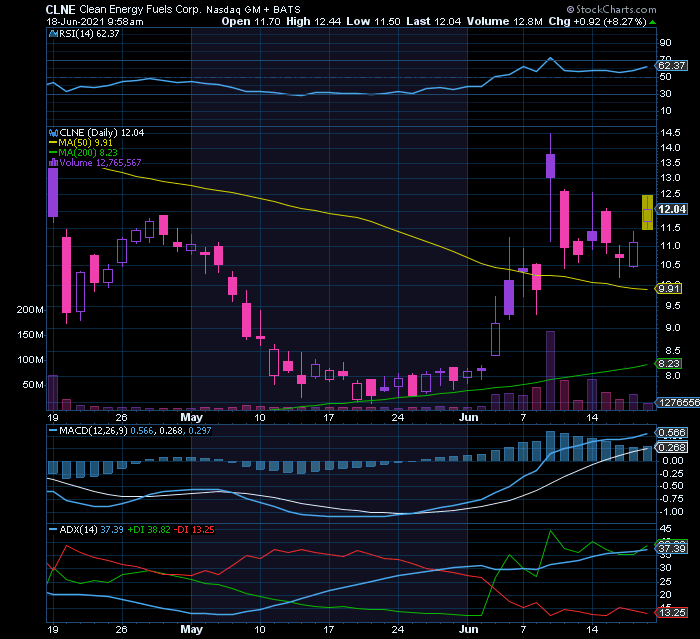Click the 12.04 last price tag on the price axis
The height and width of the screenshot is (639, 700).
pyautogui.click(x=671, y=209)
